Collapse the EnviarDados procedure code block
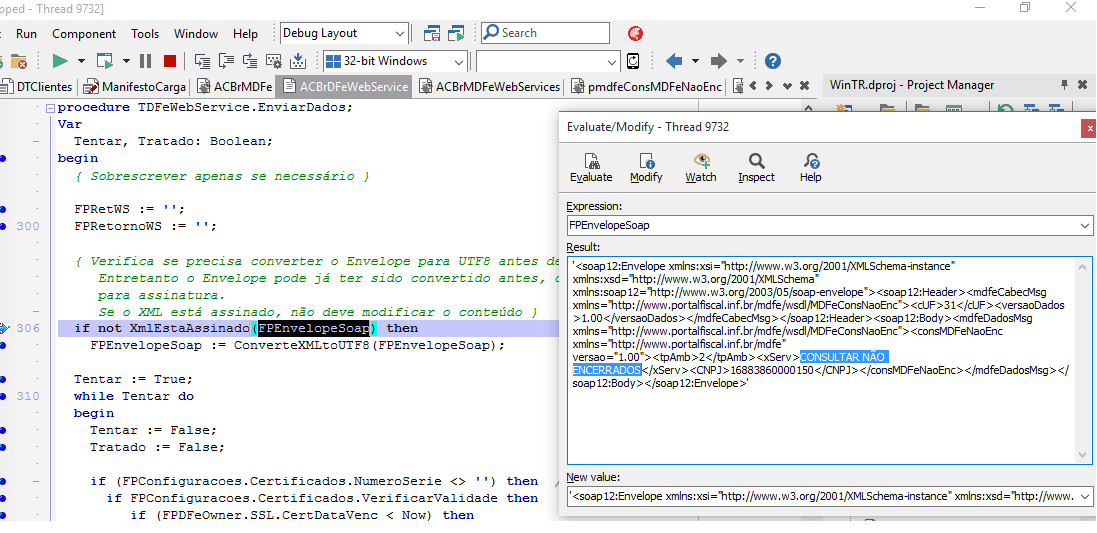This screenshot has height=533, width=1097. pos(50,108)
